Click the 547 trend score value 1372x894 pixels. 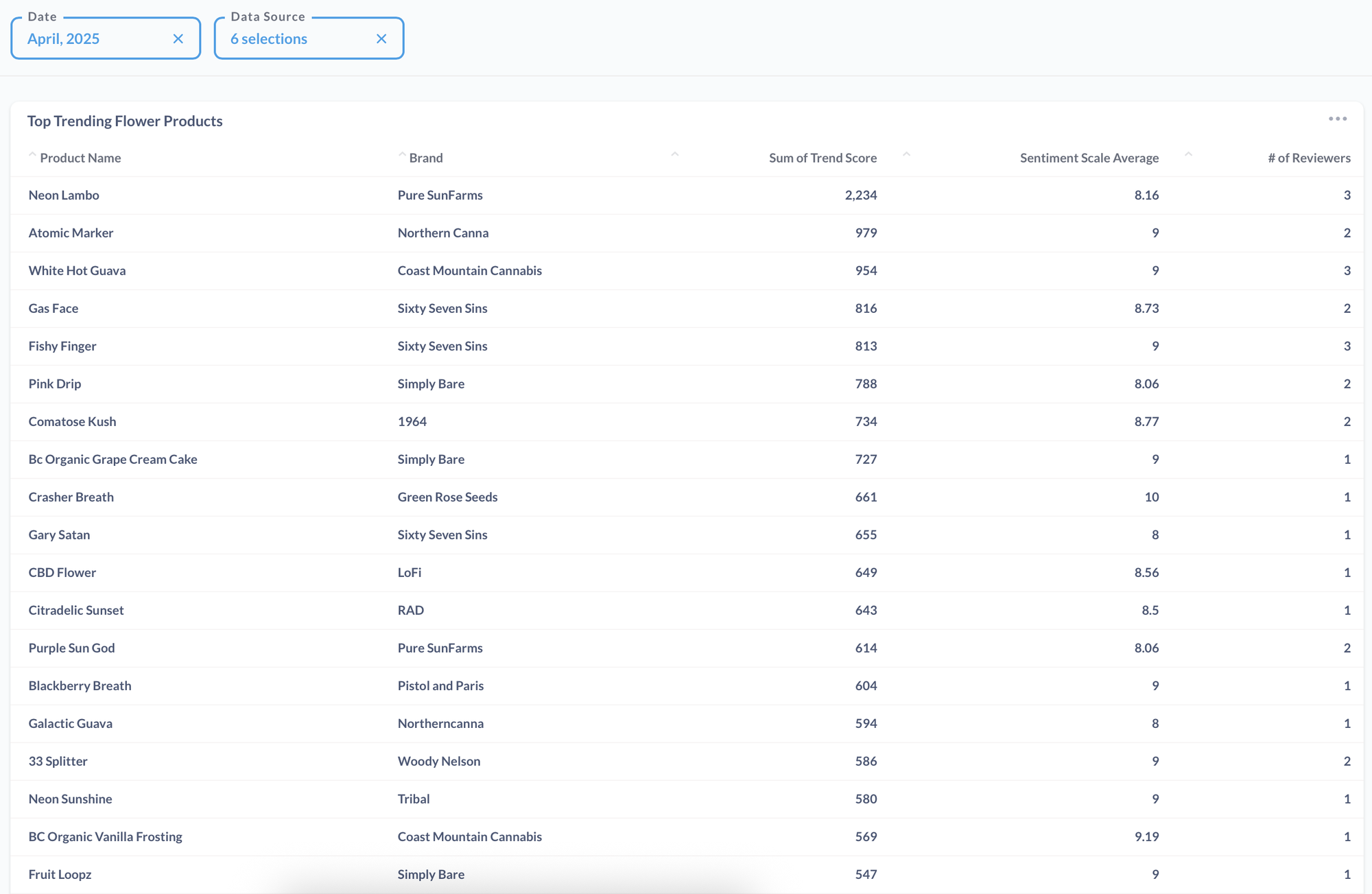click(x=866, y=874)
